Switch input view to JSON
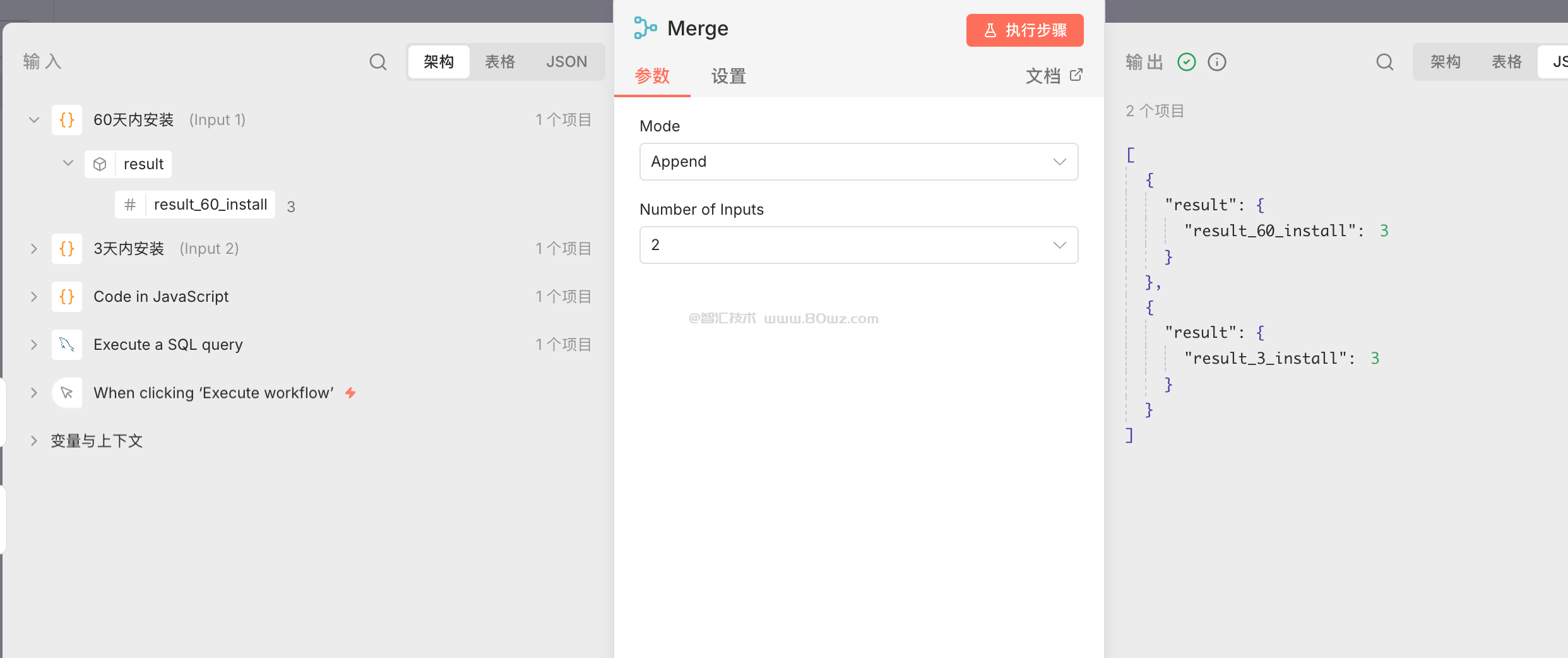Viewport: 1568px width, 658px height. (x=566, y=62)
